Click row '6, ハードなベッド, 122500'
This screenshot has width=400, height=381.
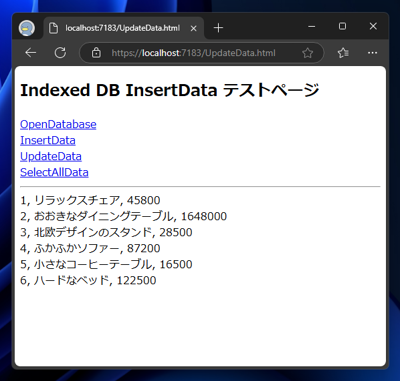pos(88,280)
